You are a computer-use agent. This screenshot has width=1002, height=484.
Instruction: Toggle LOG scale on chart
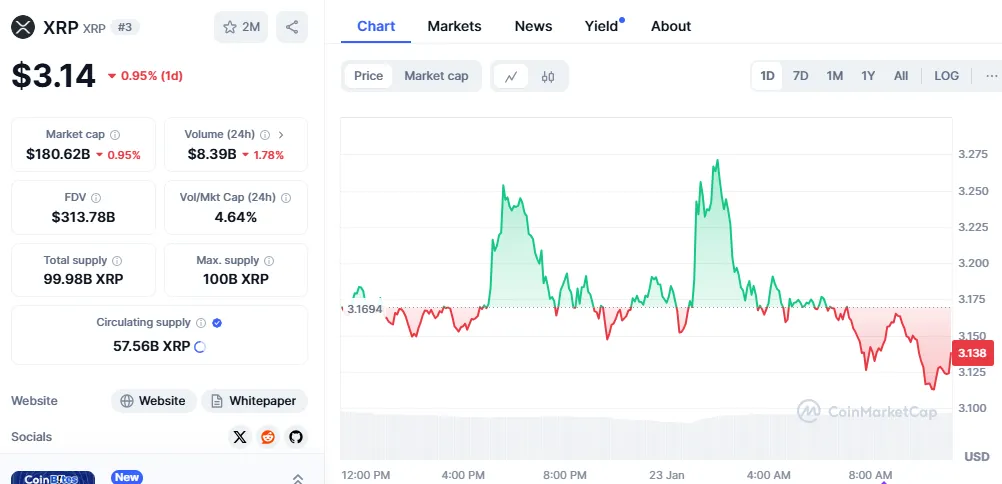[x=946, y=76]
